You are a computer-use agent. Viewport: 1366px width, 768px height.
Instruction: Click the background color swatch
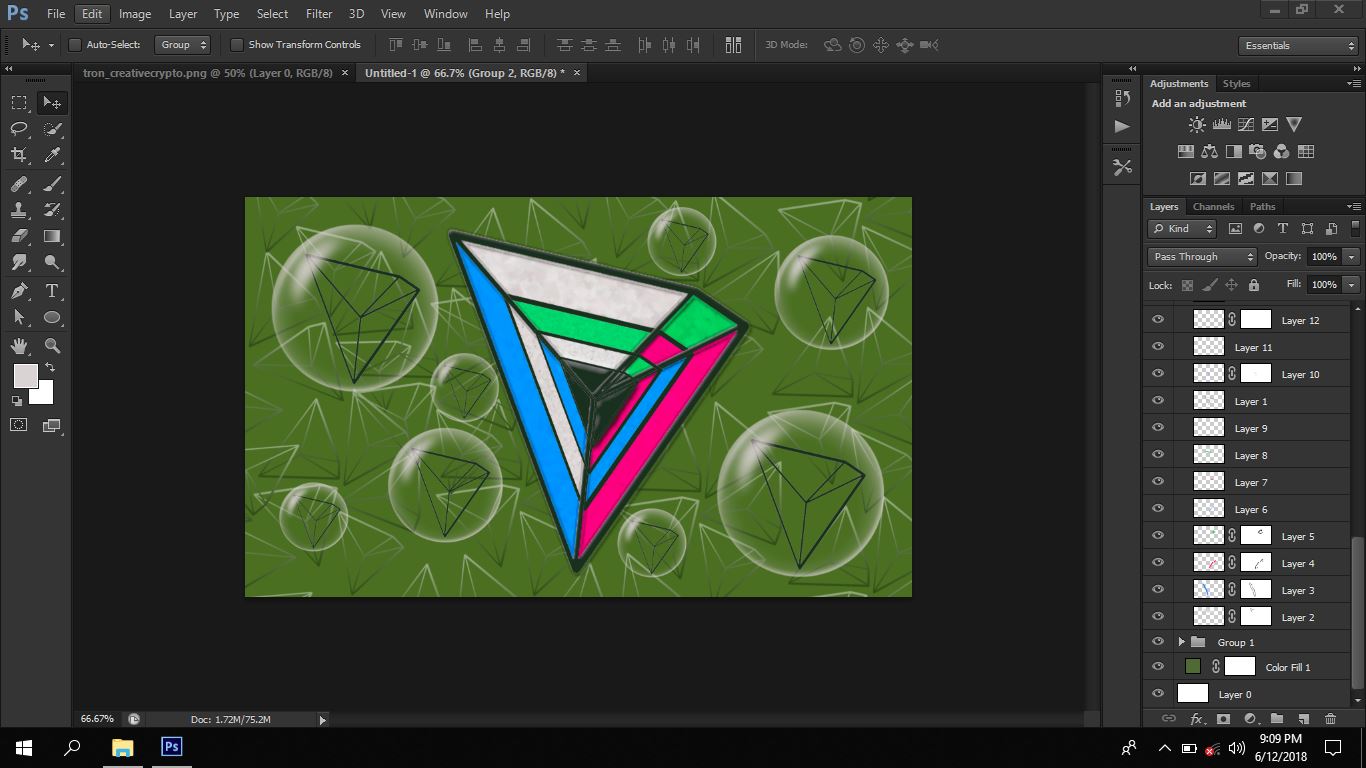pos(43,394)
